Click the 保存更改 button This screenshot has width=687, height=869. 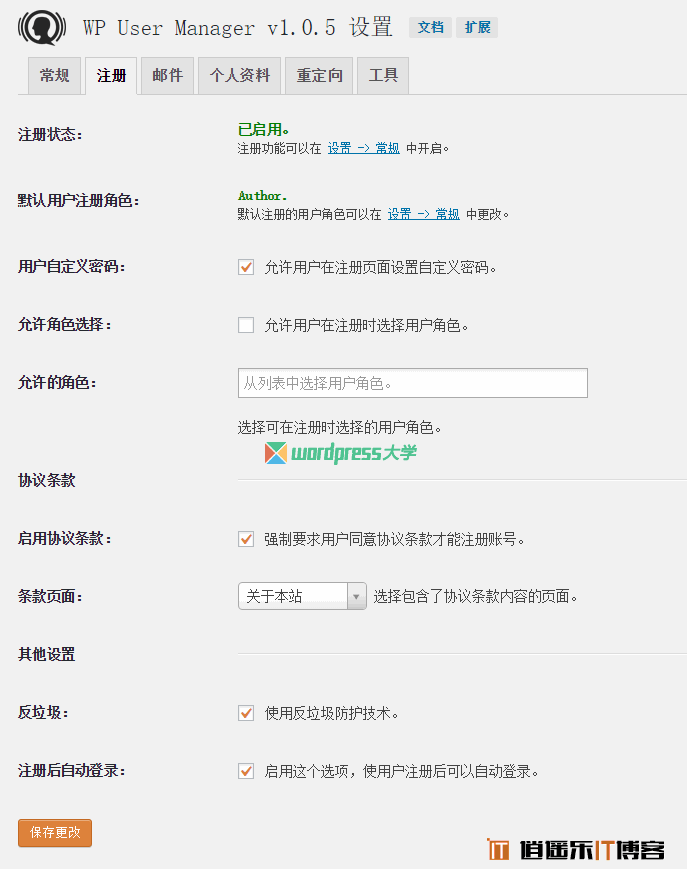pyautogui.click(x=55, y=832)
